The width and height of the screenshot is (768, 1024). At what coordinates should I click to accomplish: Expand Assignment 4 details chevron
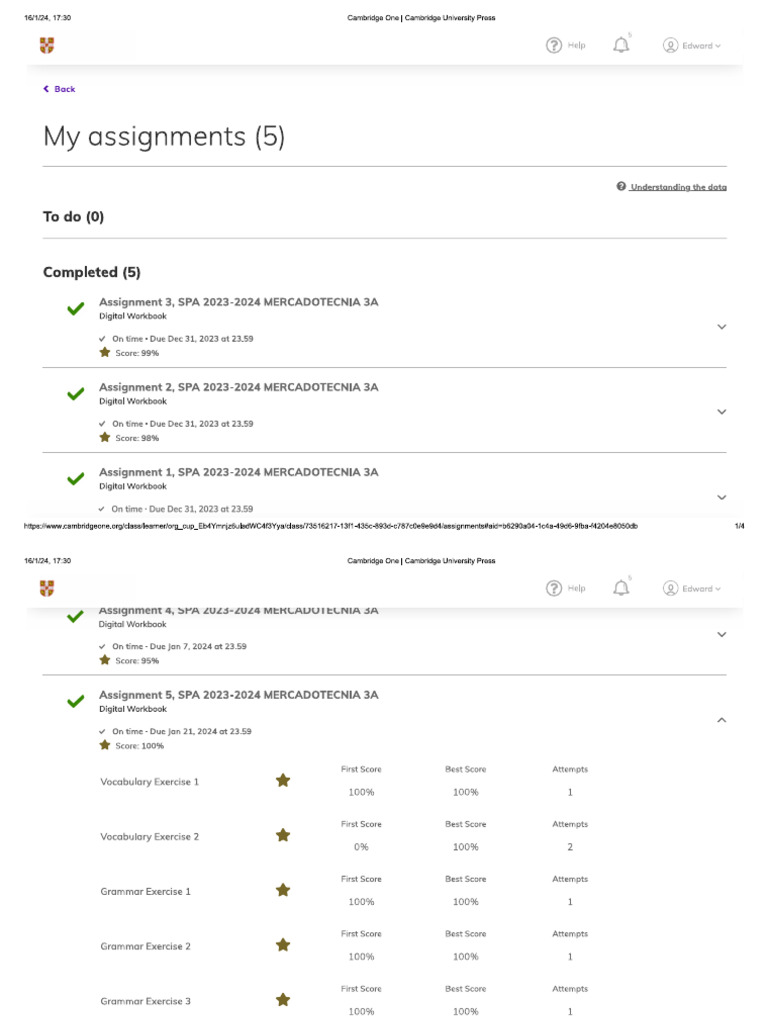pyautogui.click(x=722, y=634)
